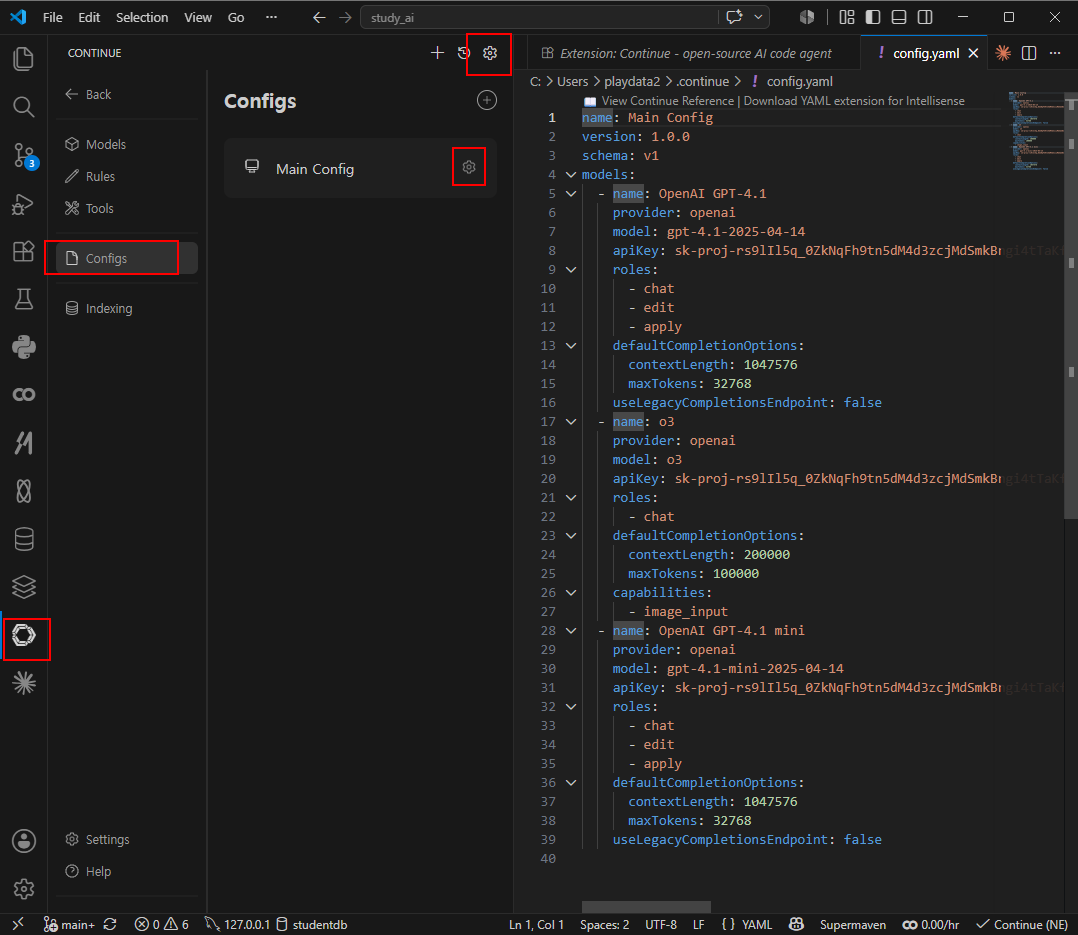
Task: Open the View menu
Action: [x=198, y=17]
